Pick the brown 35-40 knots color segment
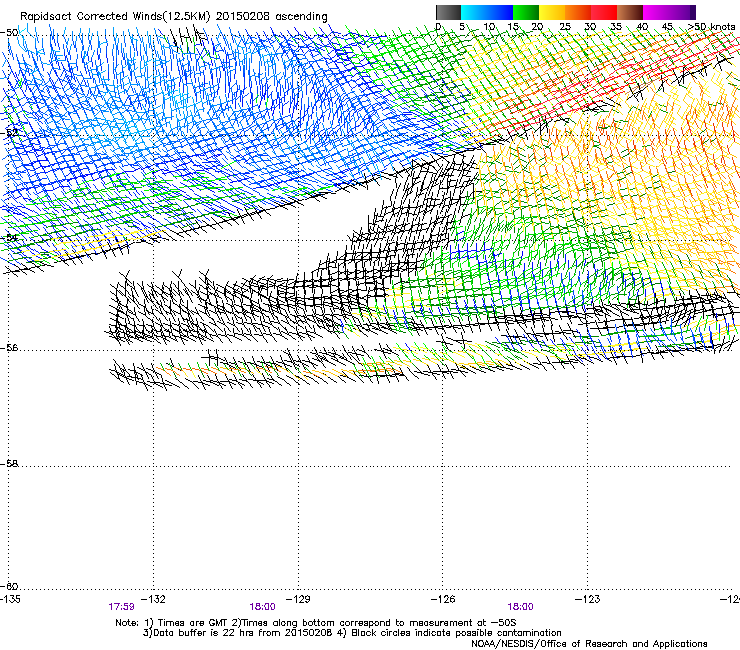The image size is (740, 650). tap(630, 12)
